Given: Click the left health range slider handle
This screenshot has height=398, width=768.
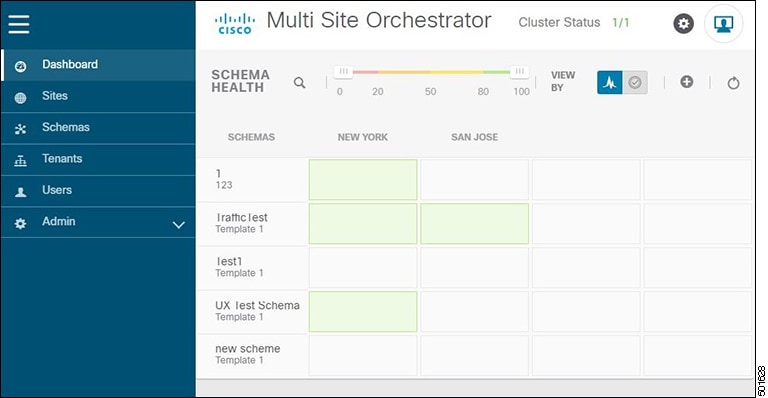Looking at the screenshot, I should (x=344, y=71).
